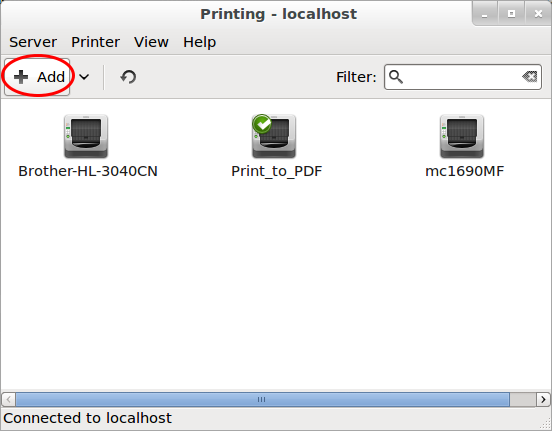This screenshot has width=552, height=431.
Task: Click the mc1690MF label
Action: pyautogui.click(x=464, y=171)
